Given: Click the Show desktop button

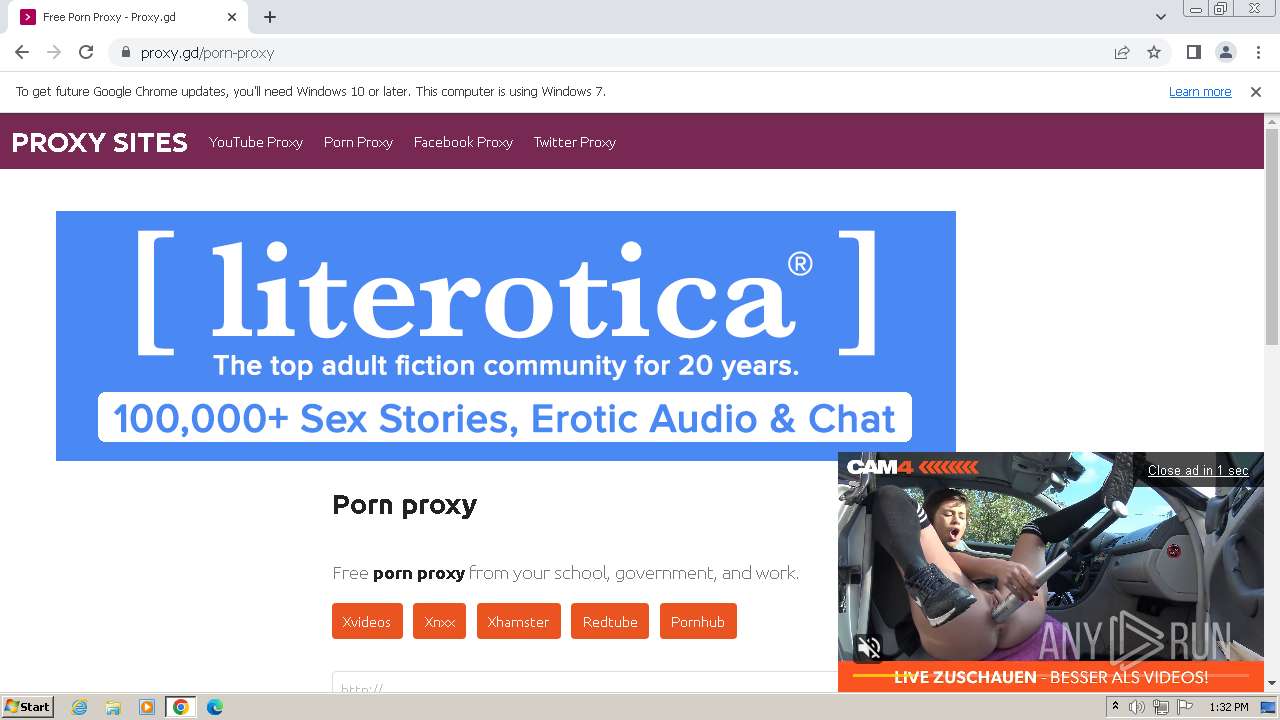Looking at the screenshot, I should (1270, 707).
